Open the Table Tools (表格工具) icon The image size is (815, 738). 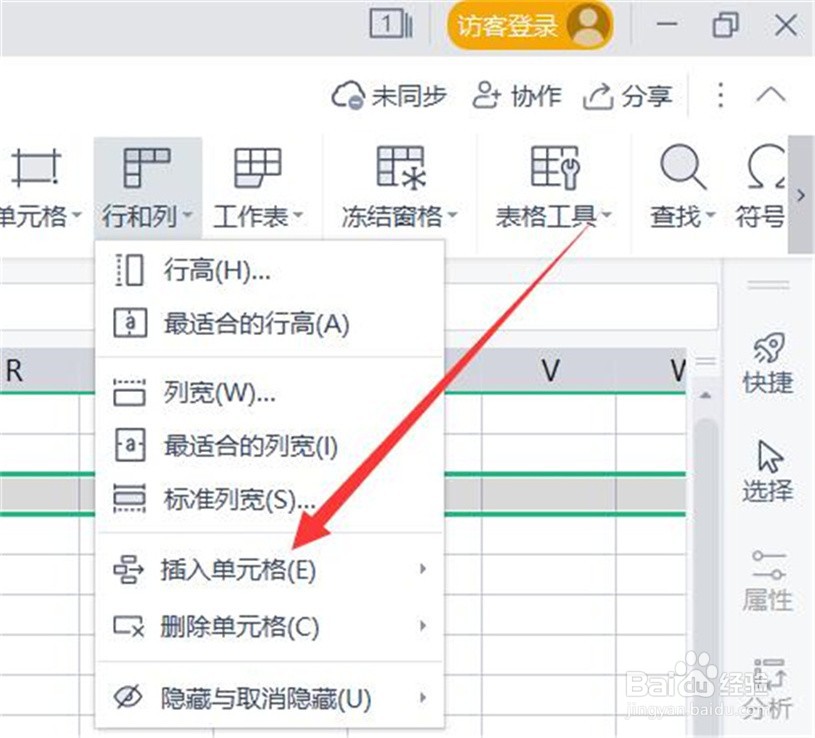pyautogui.click(x=554, y=166)
